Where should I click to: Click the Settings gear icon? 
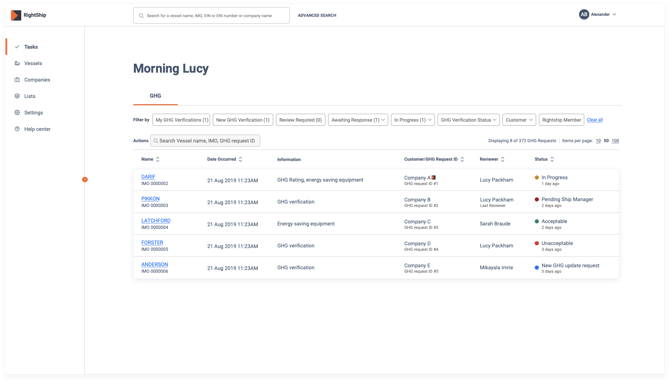click(x=17, y=112)
